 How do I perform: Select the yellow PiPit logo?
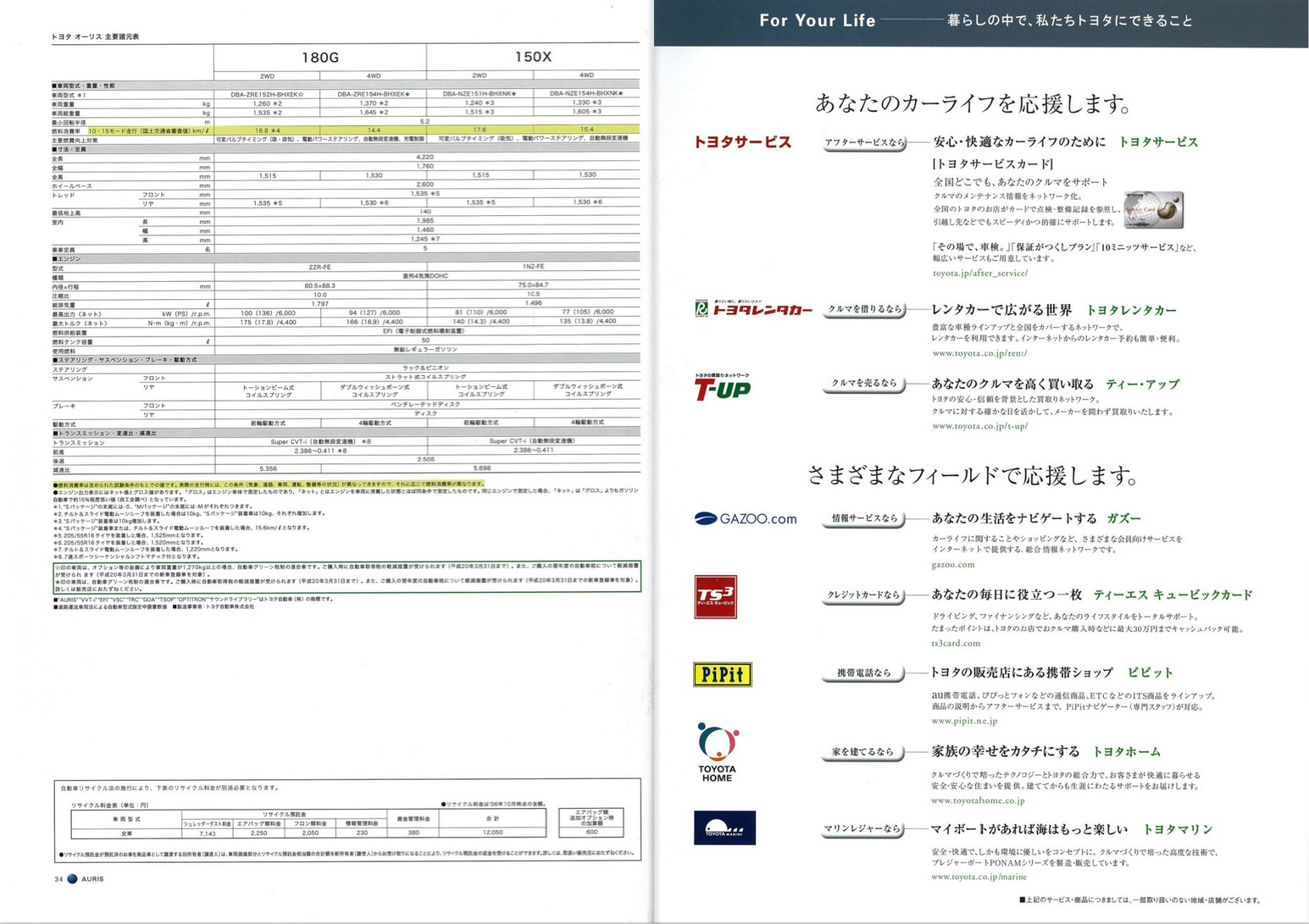coord(722,674)
